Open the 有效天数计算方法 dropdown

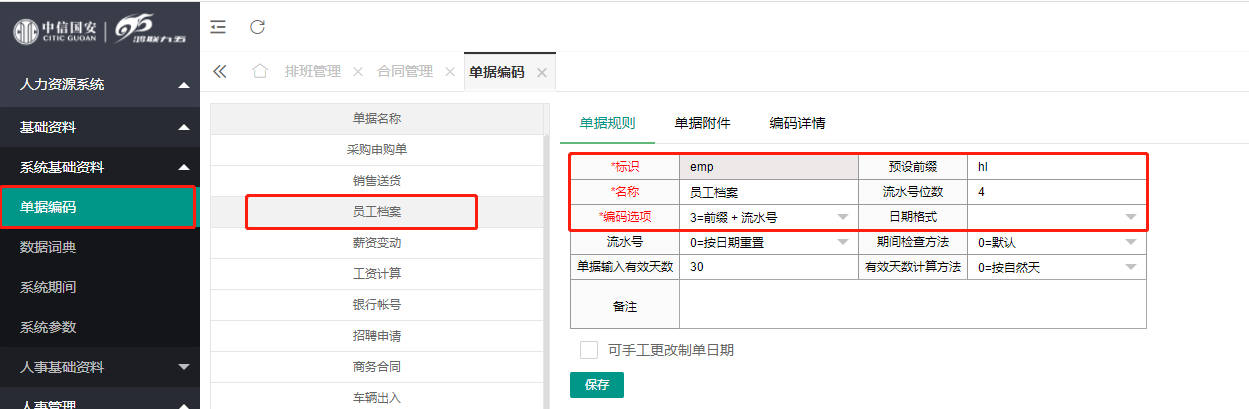[1056, 267]
